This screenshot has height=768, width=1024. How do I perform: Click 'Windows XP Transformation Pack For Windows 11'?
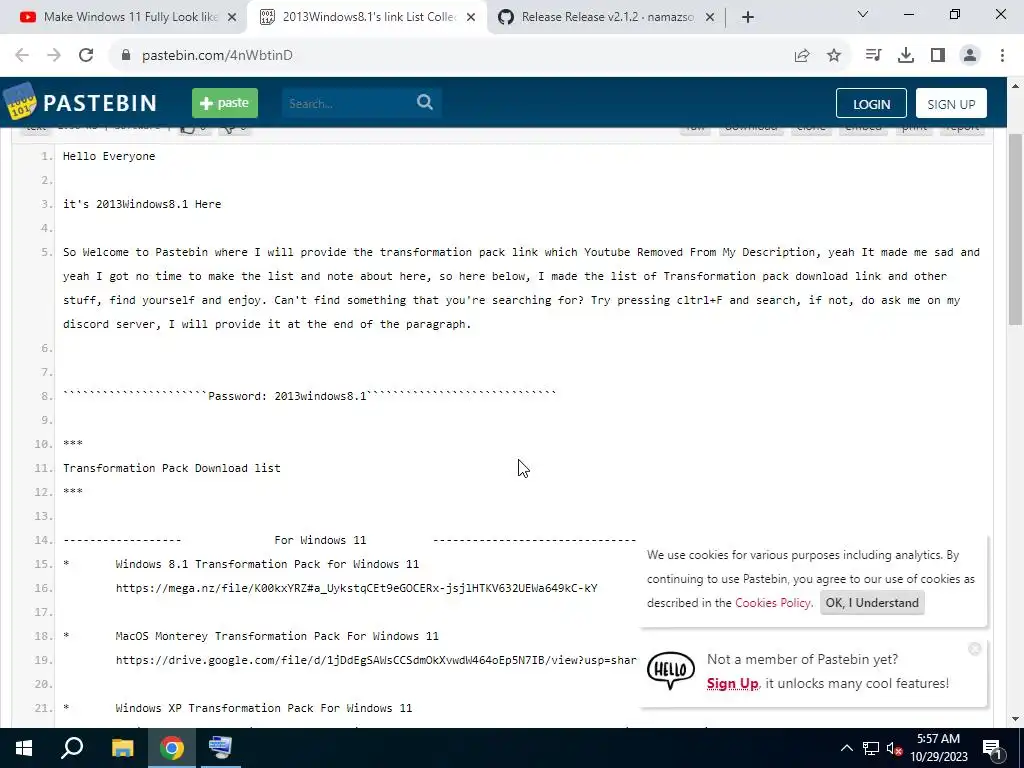[264, 708]
